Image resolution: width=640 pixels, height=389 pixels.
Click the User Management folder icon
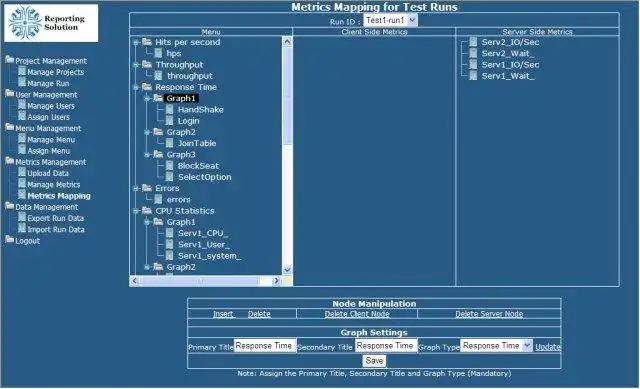click(10, 94)
